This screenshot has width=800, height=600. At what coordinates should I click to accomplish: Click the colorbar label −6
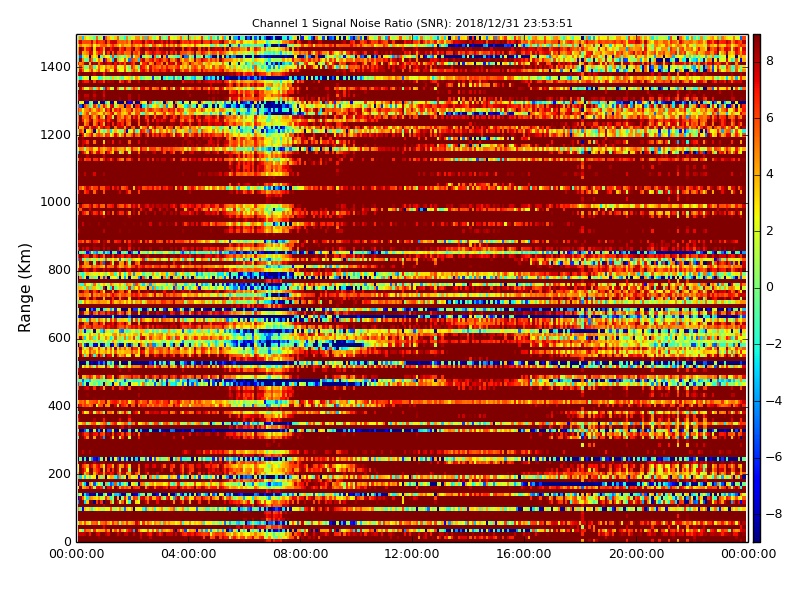click(774, 457)
